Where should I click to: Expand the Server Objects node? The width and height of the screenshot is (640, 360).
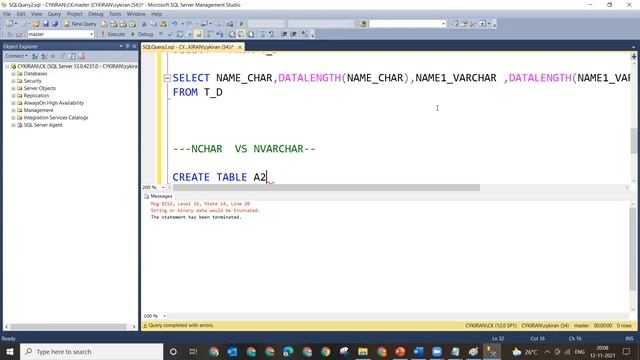point(13,89)
